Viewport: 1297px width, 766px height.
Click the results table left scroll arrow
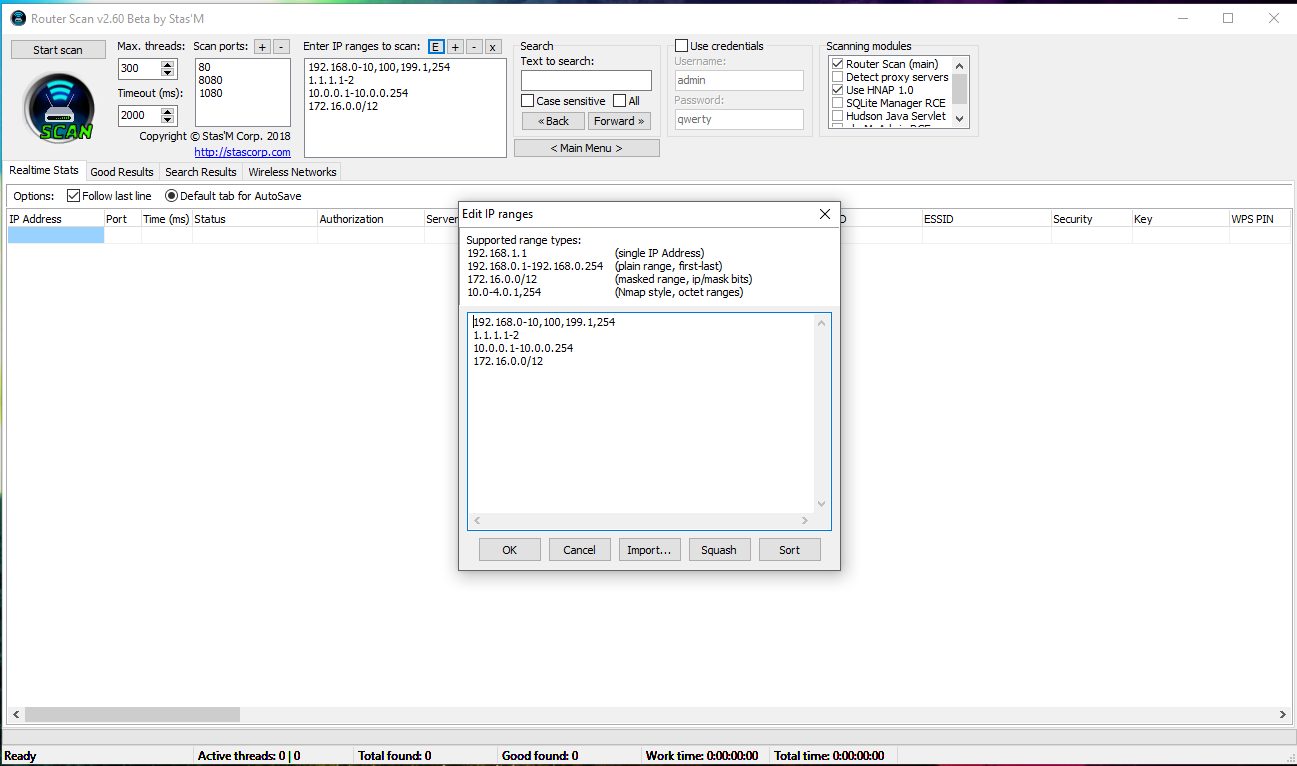[15, 715]
